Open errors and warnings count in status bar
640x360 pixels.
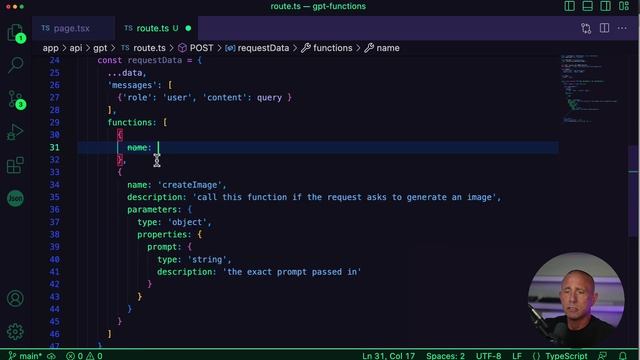coord(84,356)
